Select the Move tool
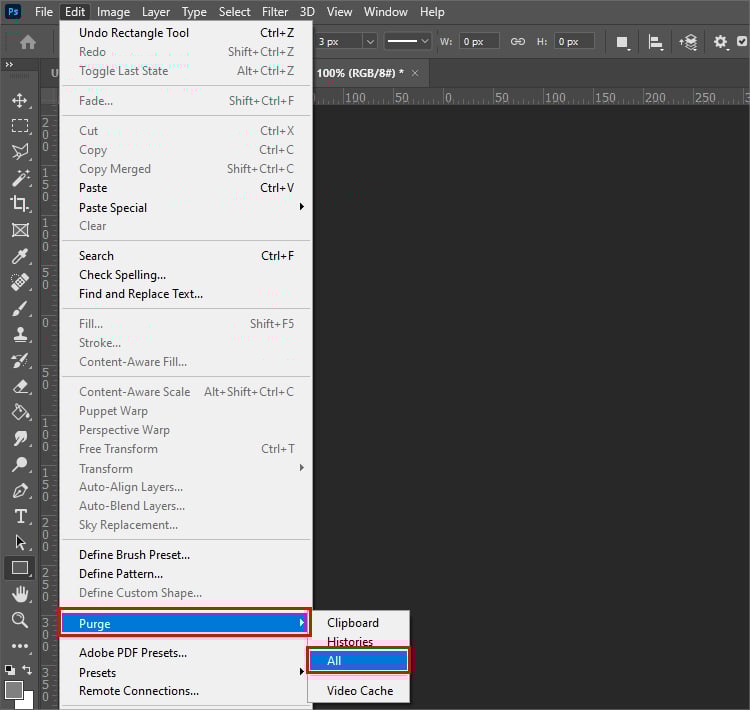The image size is (750, 710). click(20, 100)
